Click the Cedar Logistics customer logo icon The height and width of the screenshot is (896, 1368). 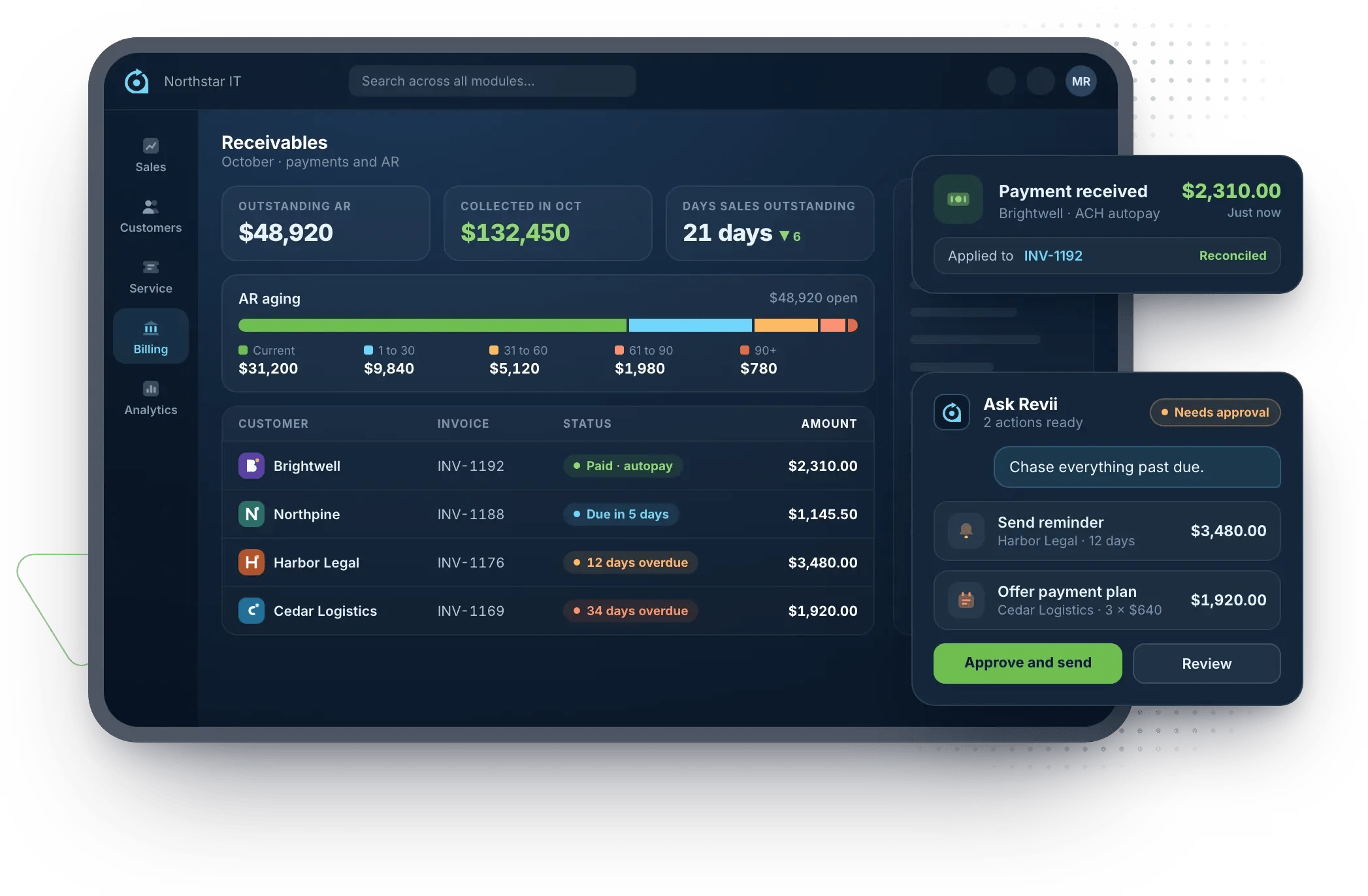252,611
